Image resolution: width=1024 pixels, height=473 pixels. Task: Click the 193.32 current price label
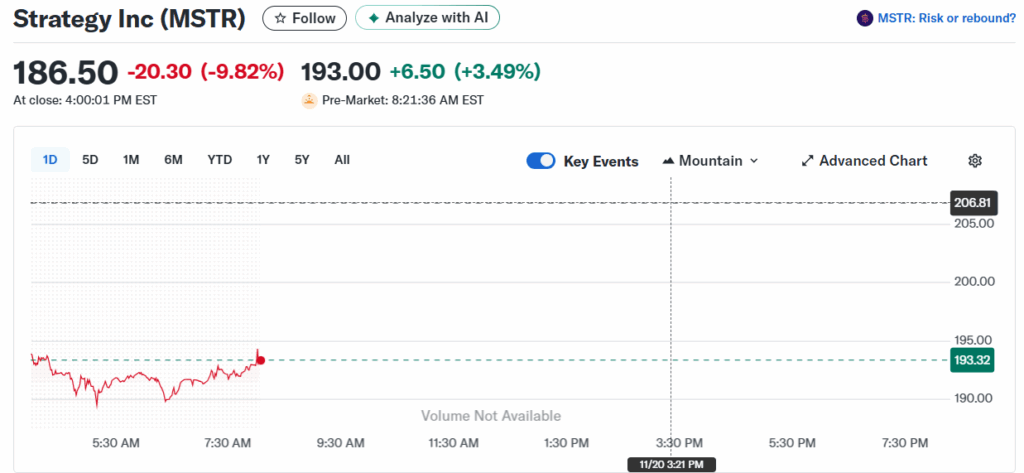click(972, 360)
